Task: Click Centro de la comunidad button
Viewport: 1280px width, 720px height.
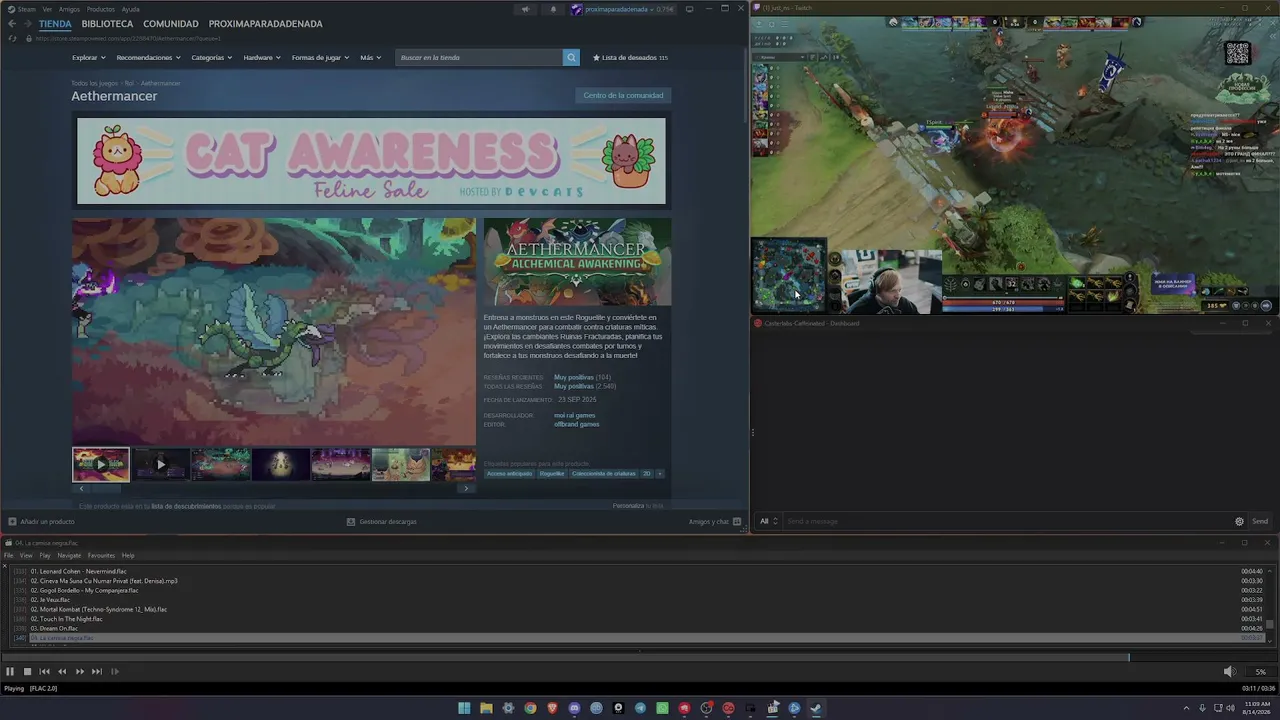Action: [623, 95]
